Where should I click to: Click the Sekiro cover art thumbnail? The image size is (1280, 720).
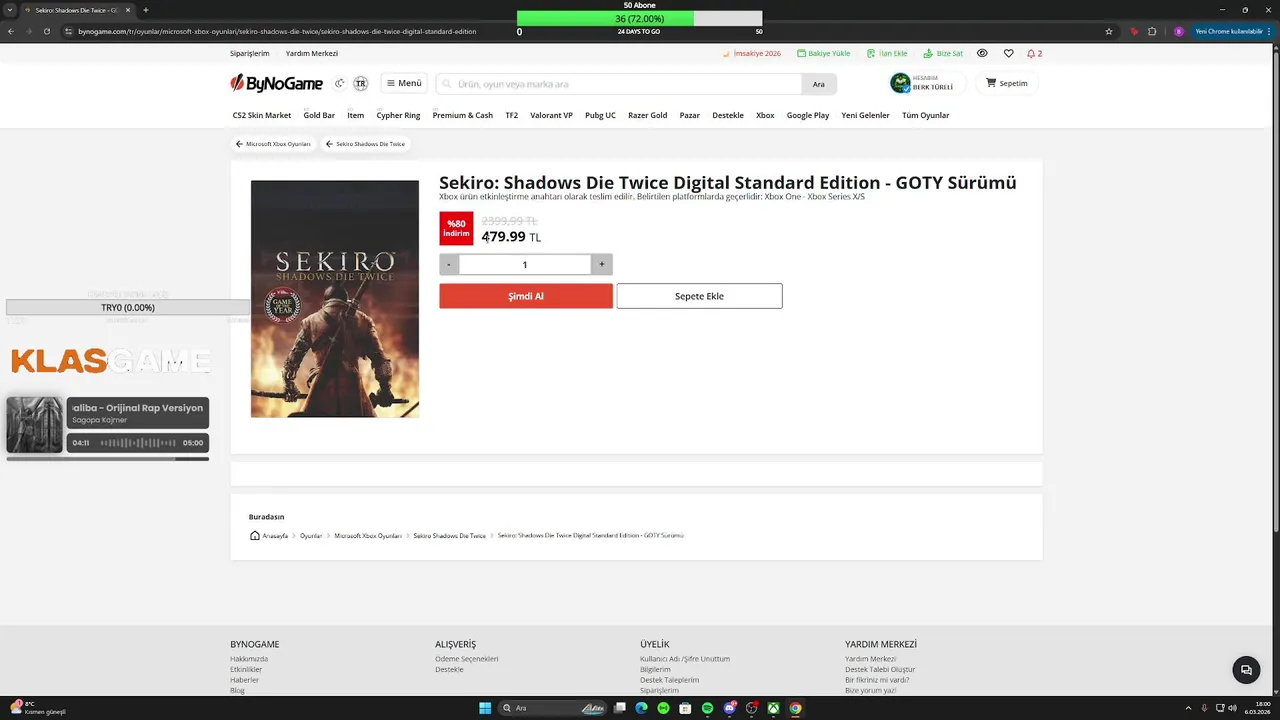[x=335, y=299]
